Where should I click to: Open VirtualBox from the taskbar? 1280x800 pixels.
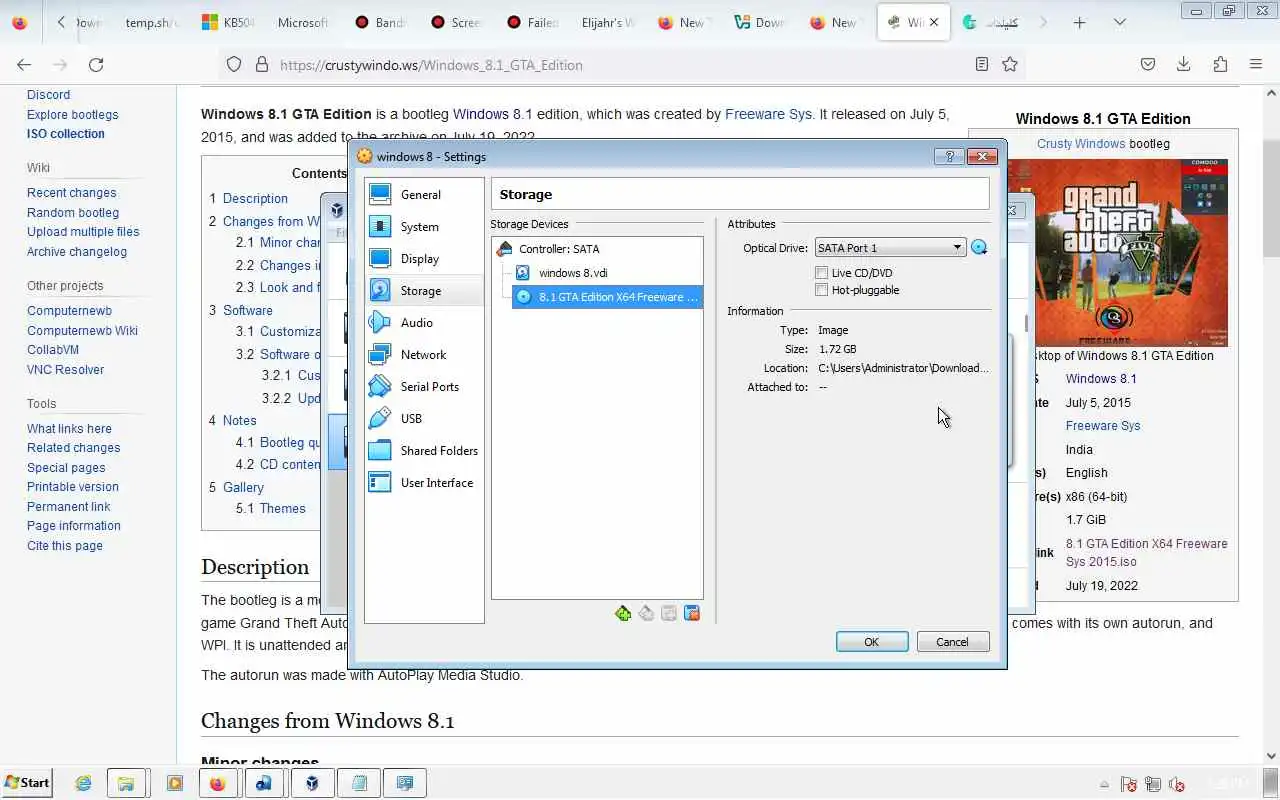tap(312, 783)
